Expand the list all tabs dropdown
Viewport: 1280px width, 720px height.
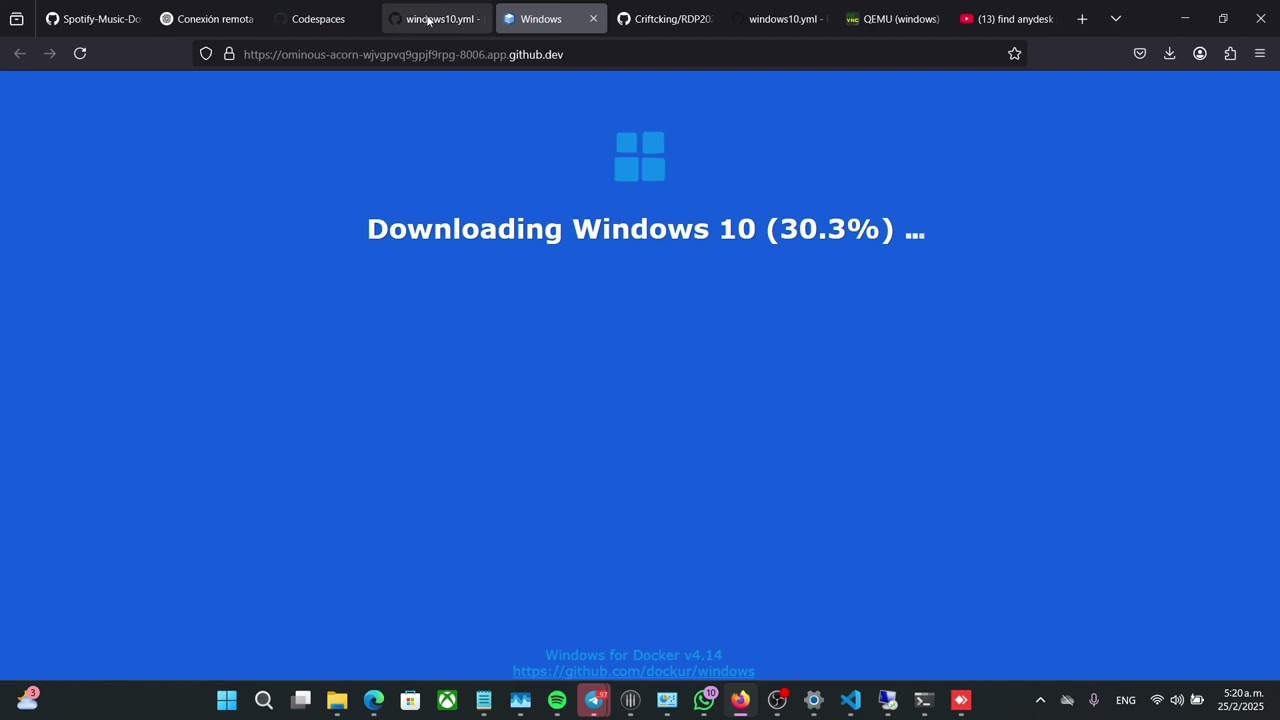[1116, 19]
